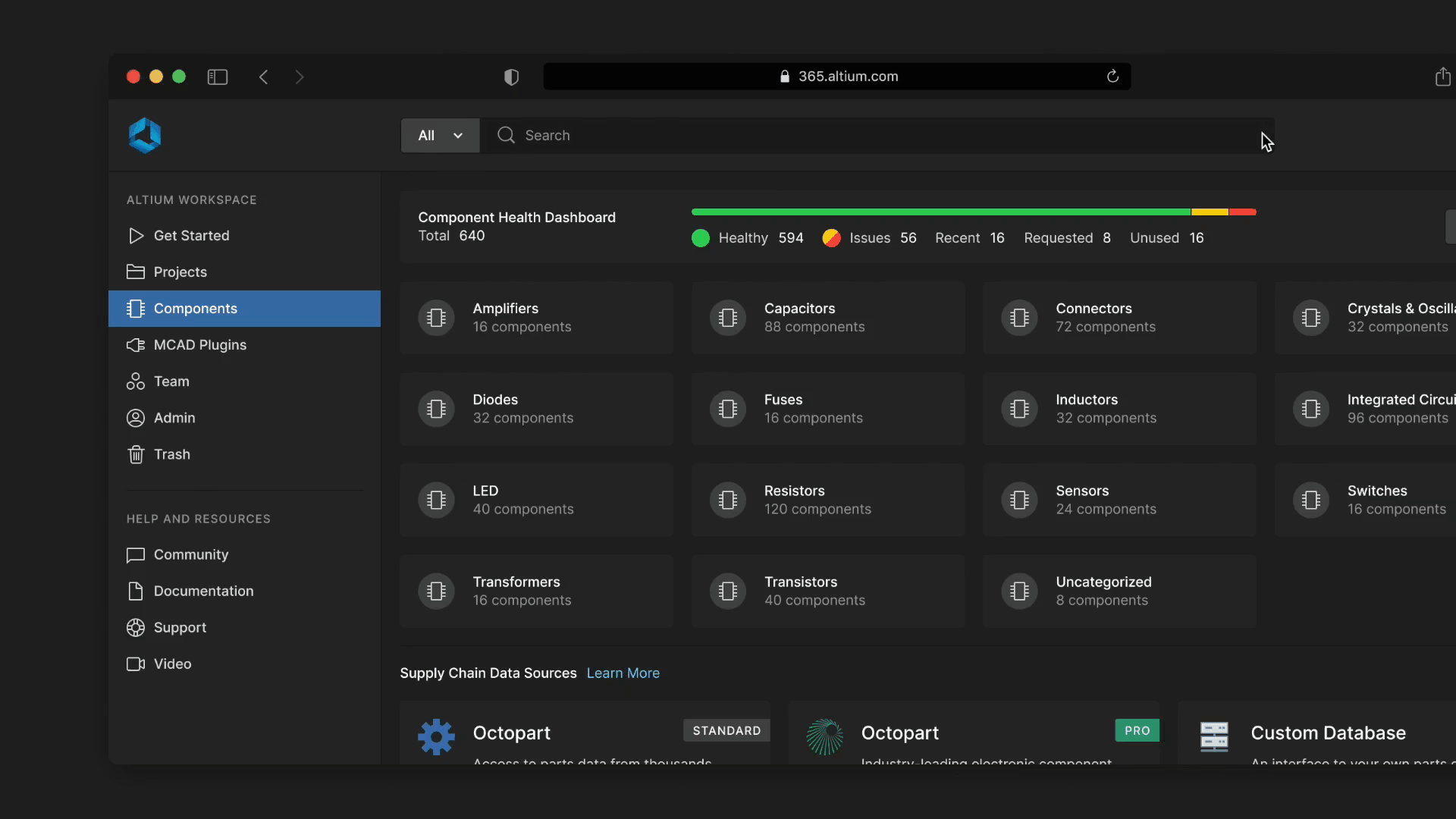This screenshot has width=1456, height=819.
Task: Open the Crystals & Oscillators card
Action: click(x=1365, y=318)
